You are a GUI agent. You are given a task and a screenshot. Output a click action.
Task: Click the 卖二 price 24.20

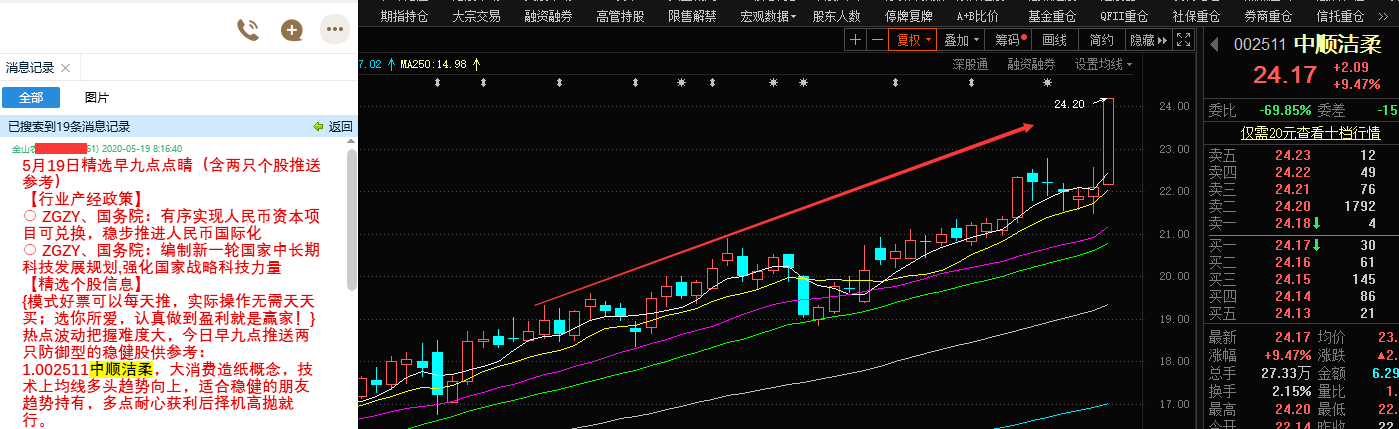[x=1292, y=206]
